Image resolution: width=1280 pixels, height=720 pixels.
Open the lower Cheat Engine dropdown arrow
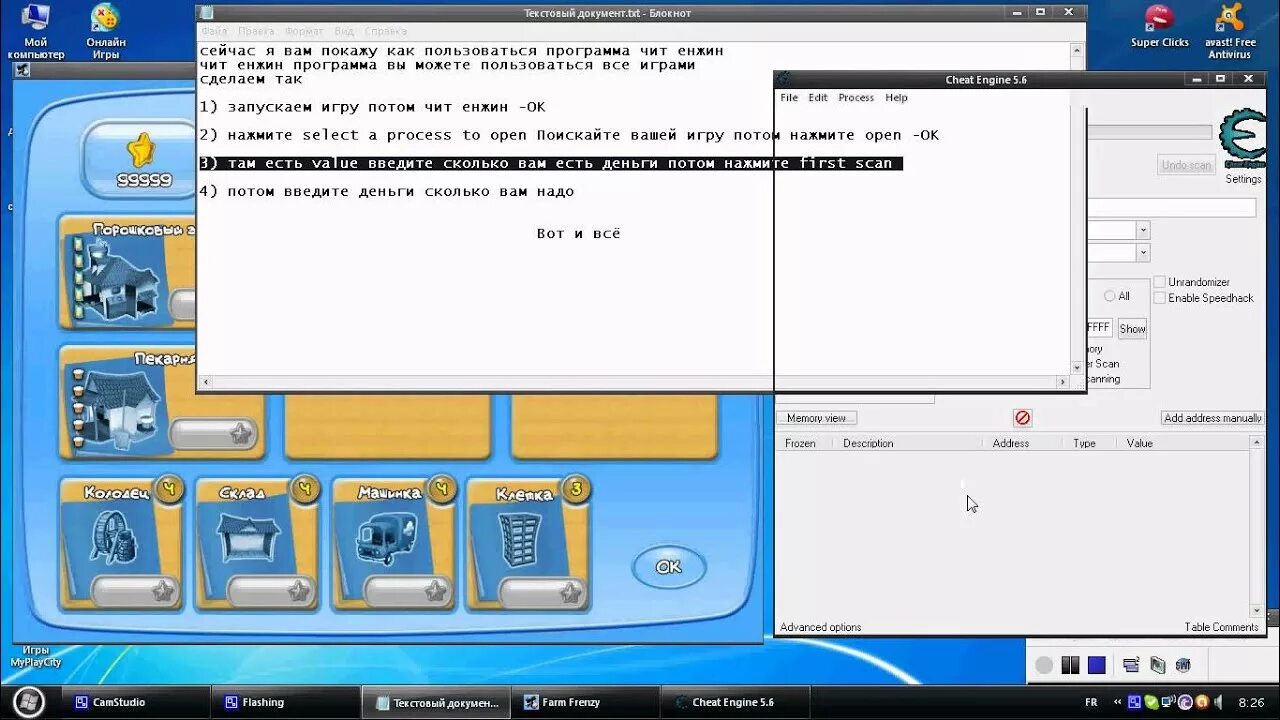1142,253
